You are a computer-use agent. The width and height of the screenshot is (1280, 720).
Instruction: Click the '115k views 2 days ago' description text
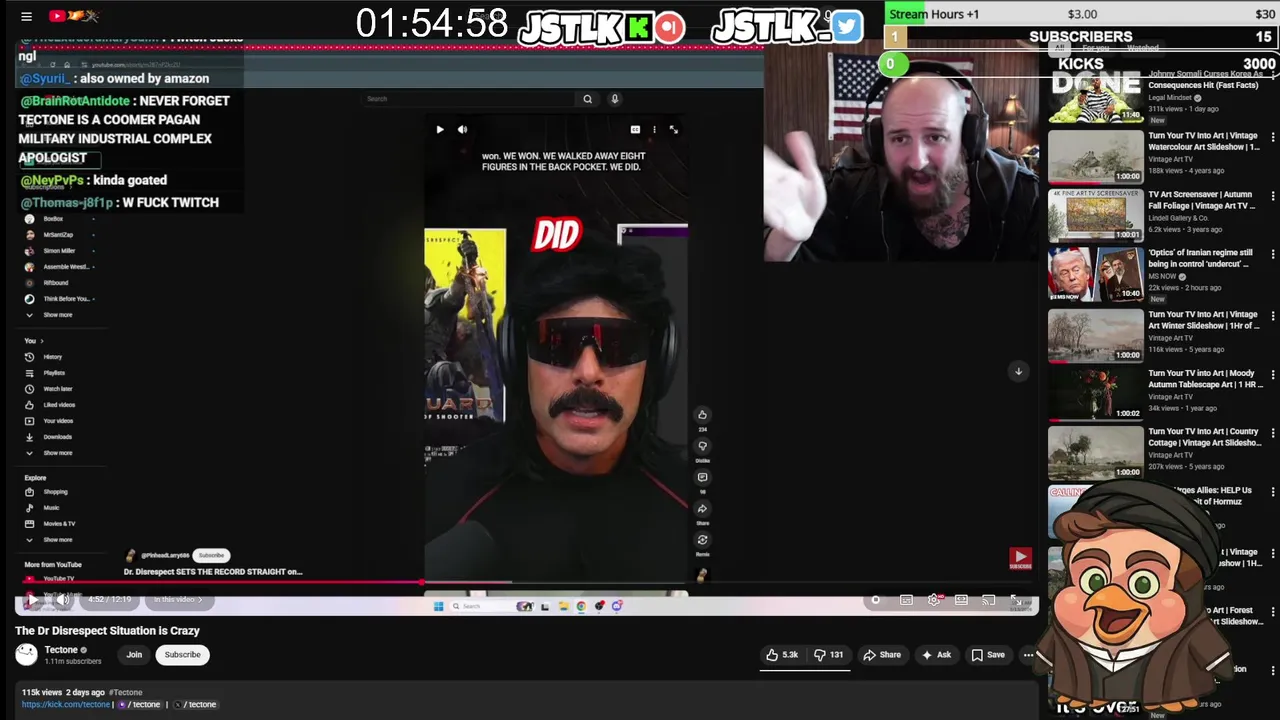(x=63, y=692)
